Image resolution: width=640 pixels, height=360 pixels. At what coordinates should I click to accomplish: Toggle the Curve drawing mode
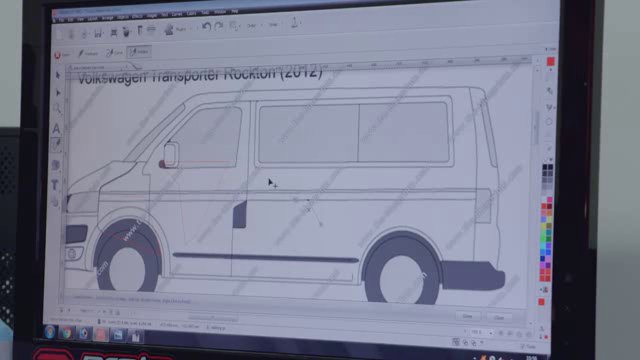tap(114, 53)
